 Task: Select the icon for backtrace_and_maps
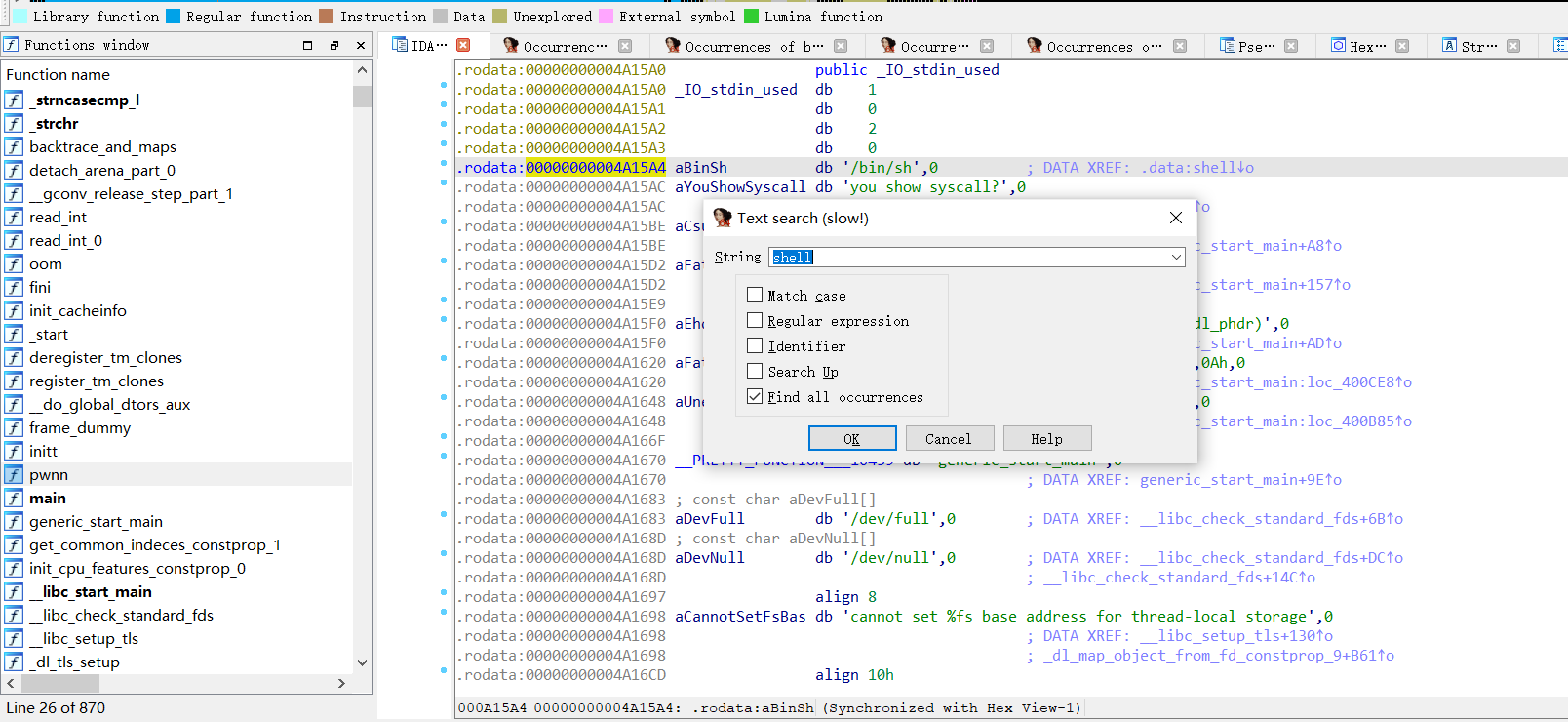[14, 147]
